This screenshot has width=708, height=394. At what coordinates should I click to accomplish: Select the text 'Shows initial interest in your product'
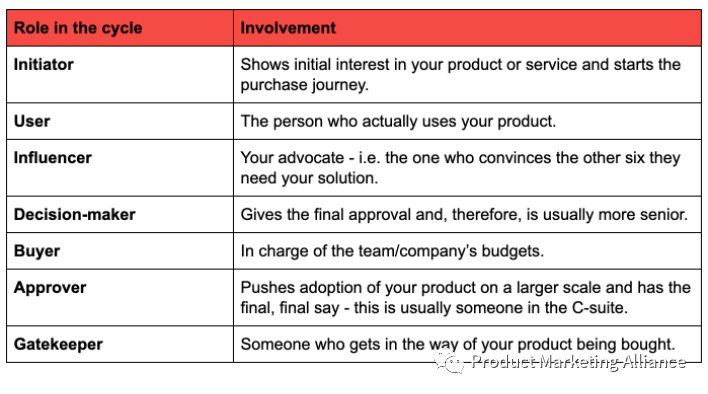coord(372,65)
